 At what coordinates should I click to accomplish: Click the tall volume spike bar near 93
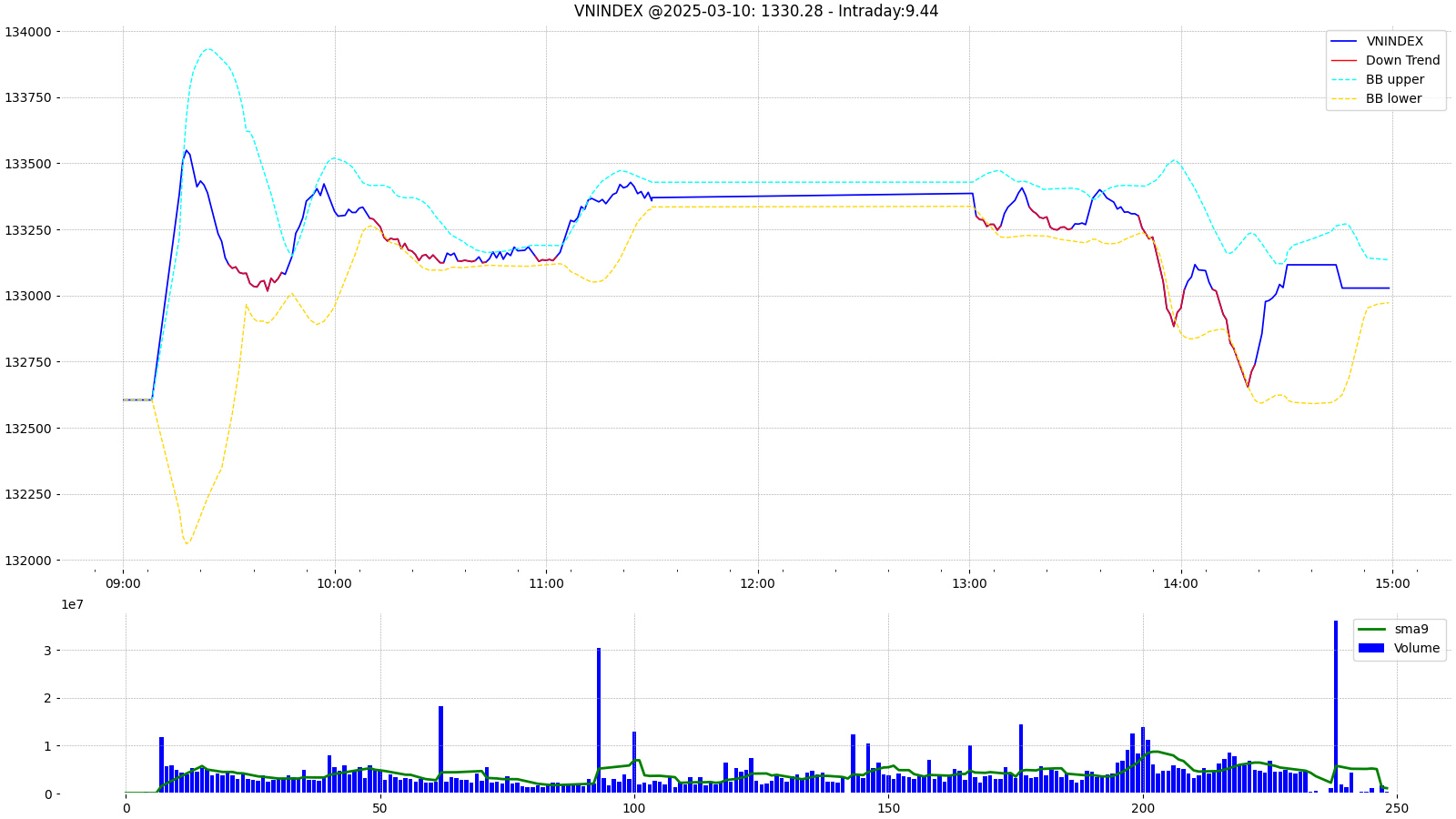599,720
